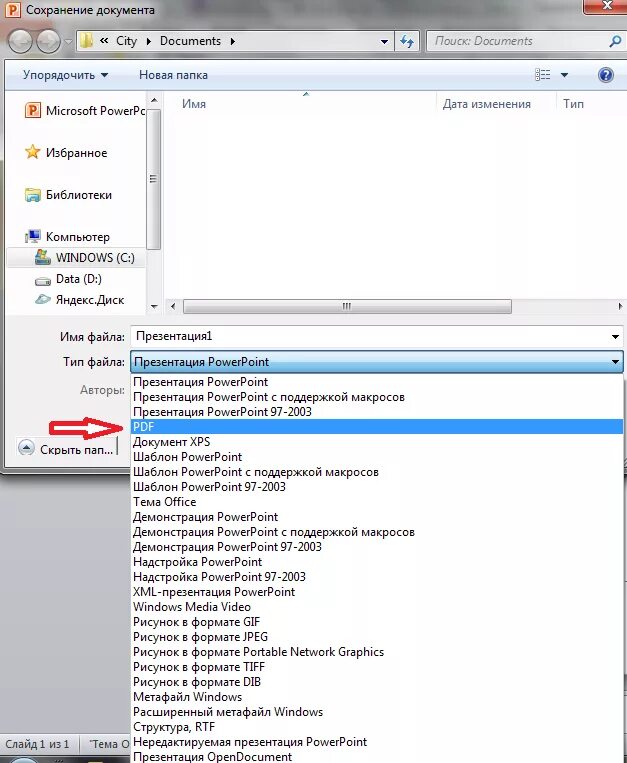This screenshot has height=763, width=627.
Task: Click the Новая папка button
Action: [x=173, y=75]
